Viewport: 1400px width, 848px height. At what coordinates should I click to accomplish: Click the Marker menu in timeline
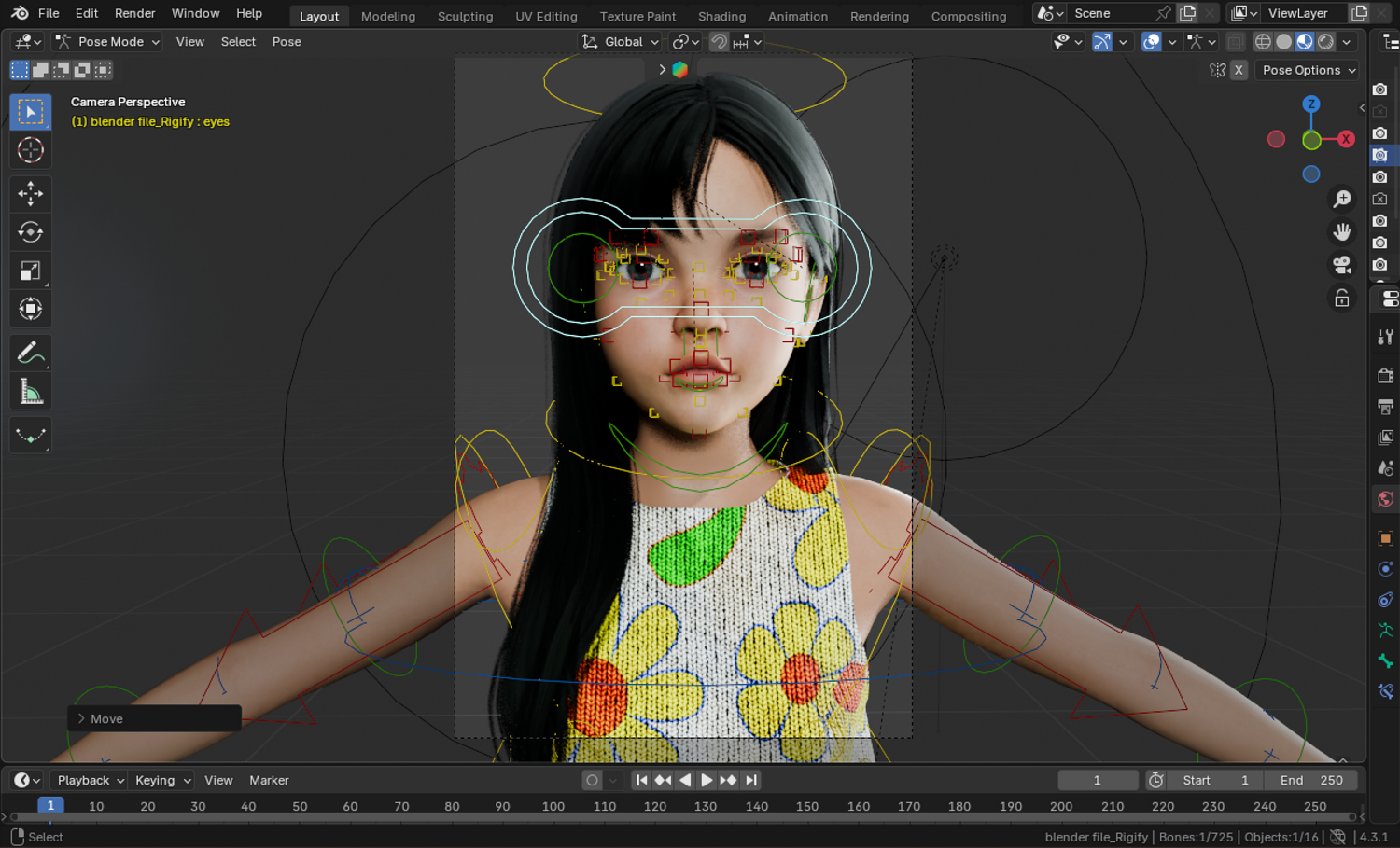[269, 780]
